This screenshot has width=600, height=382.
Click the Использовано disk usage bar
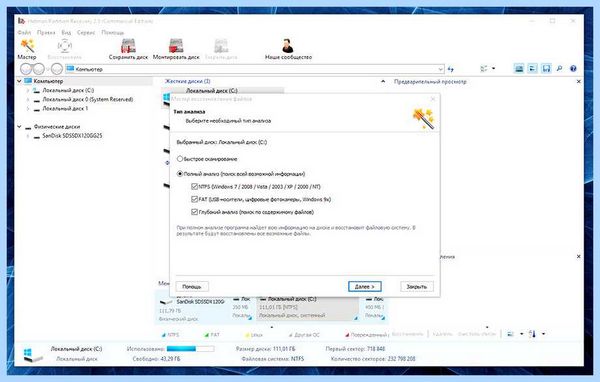tap(190, 349)
